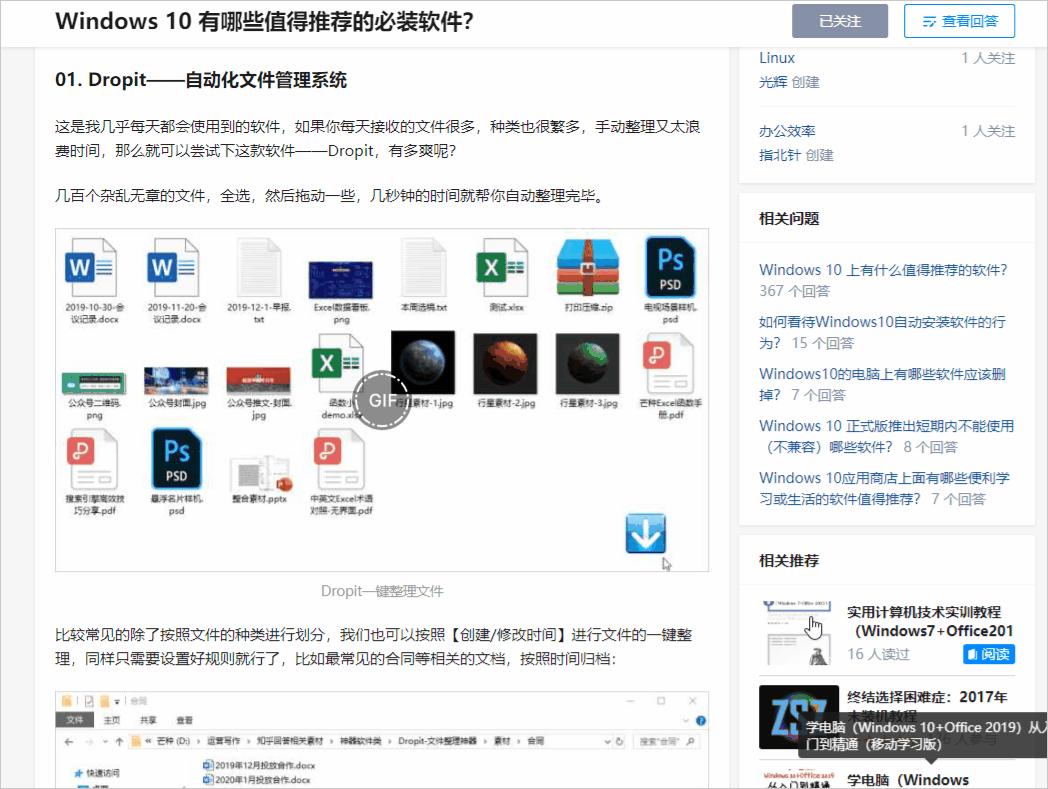Image resolution: width=1048 pixels, height=789 pixels.
Task: Select 2020年1月投放合作.docx file
Action: coord(257,780)
